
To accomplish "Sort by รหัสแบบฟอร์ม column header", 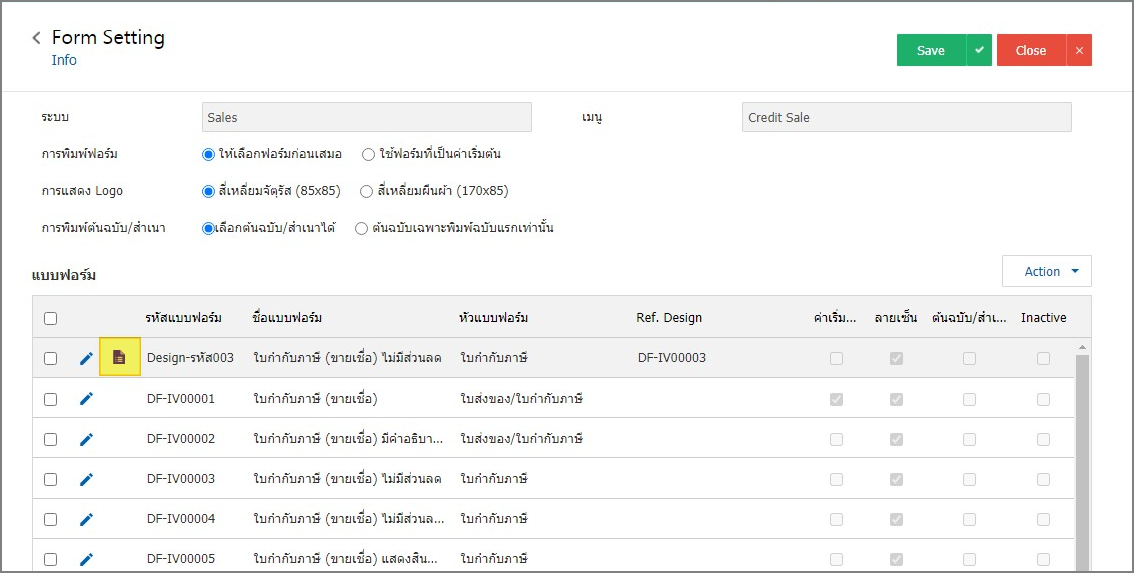I will [183, 318].
